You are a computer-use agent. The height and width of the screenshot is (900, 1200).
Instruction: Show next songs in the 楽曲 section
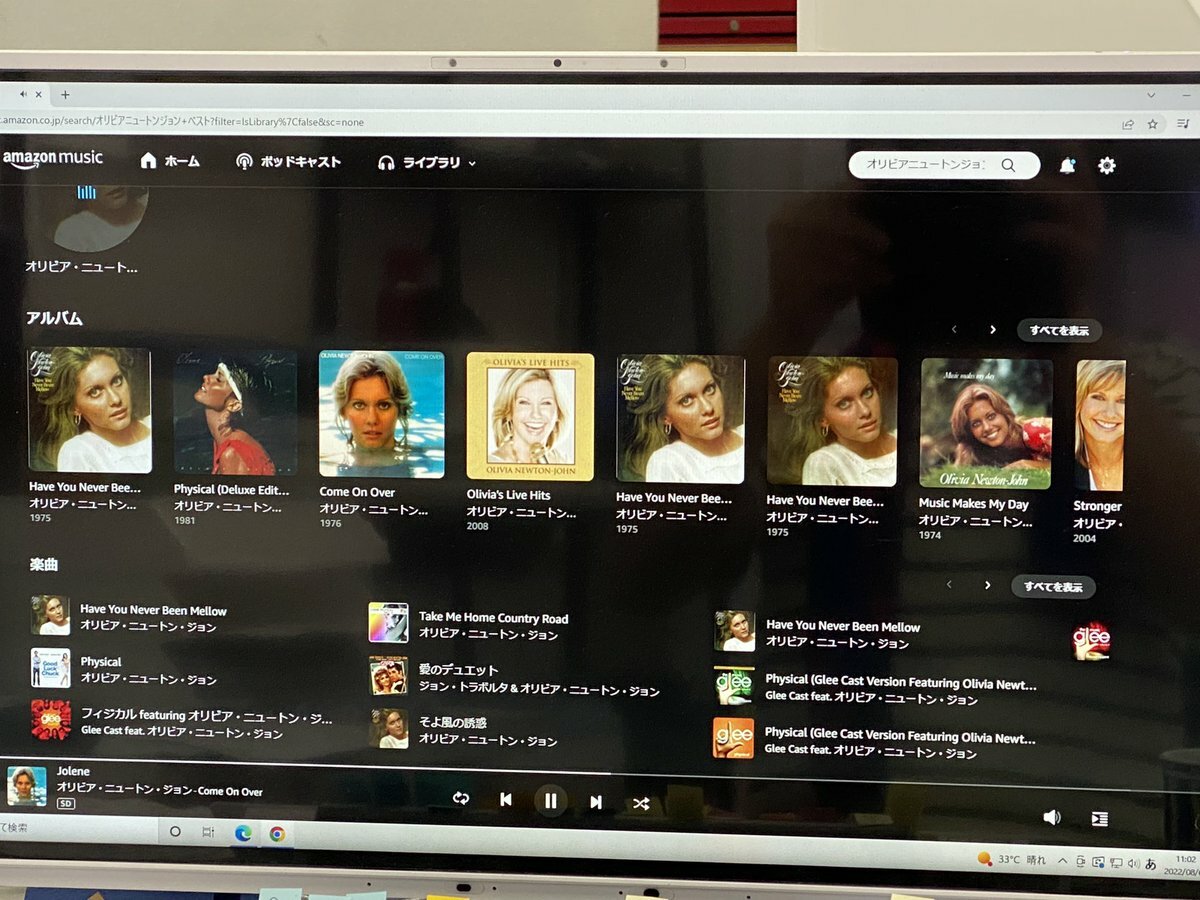(x=987, y=585)
